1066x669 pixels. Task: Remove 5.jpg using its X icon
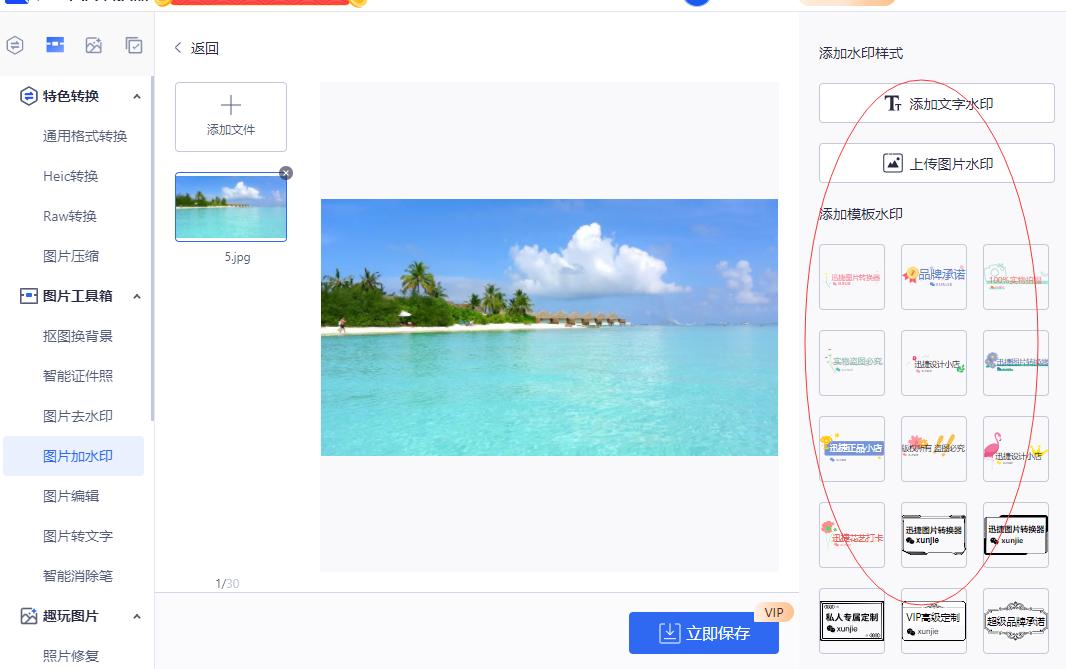(286, 172)
